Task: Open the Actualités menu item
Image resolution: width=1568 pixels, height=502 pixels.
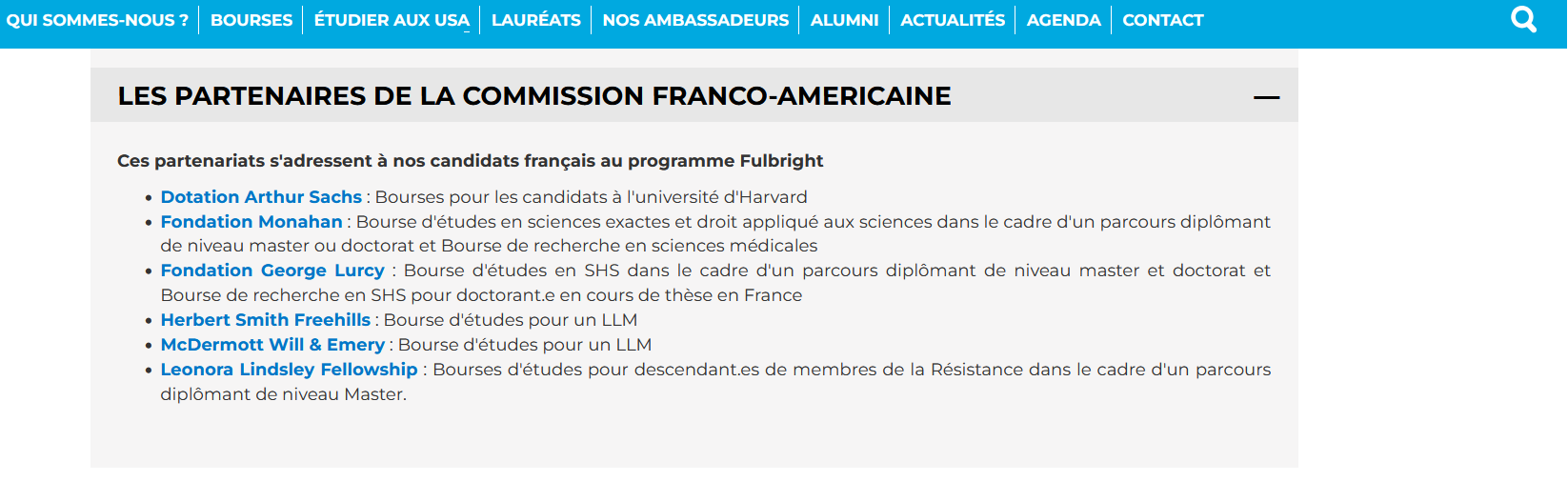Action: click(953, 20)
